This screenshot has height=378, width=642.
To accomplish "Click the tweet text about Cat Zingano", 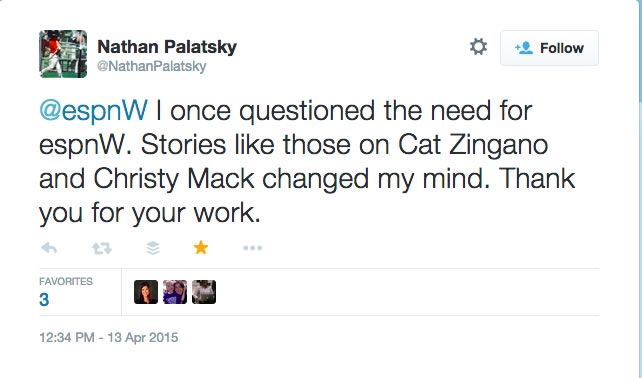I will click(x=307, y=162).
